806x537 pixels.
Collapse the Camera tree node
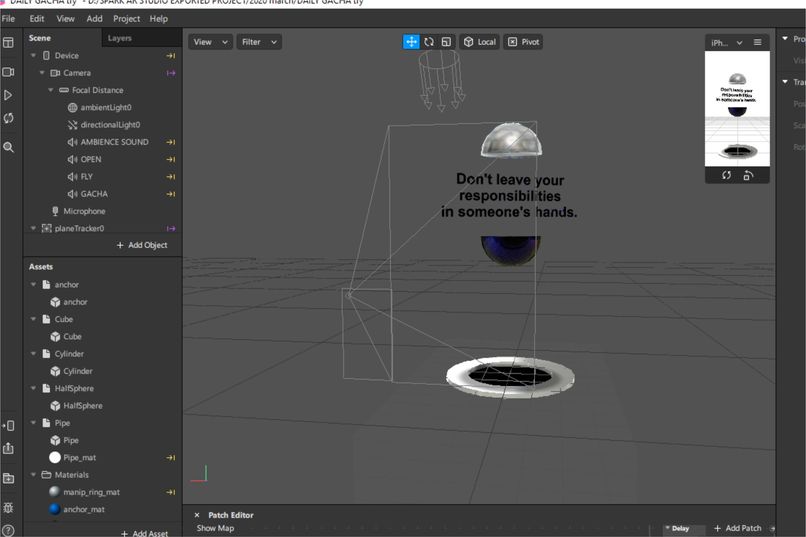(x=42, y=73)
